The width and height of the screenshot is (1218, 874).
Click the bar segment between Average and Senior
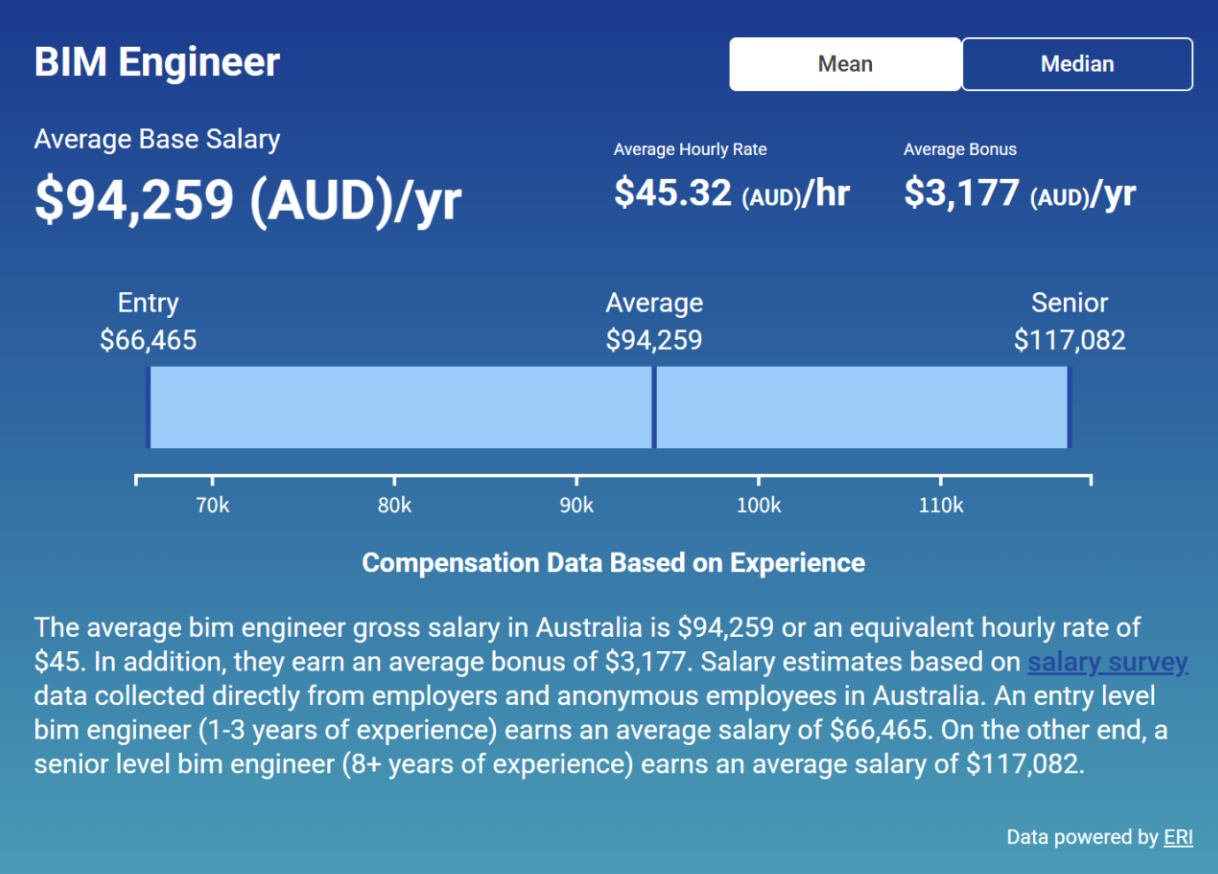[860, 407]
